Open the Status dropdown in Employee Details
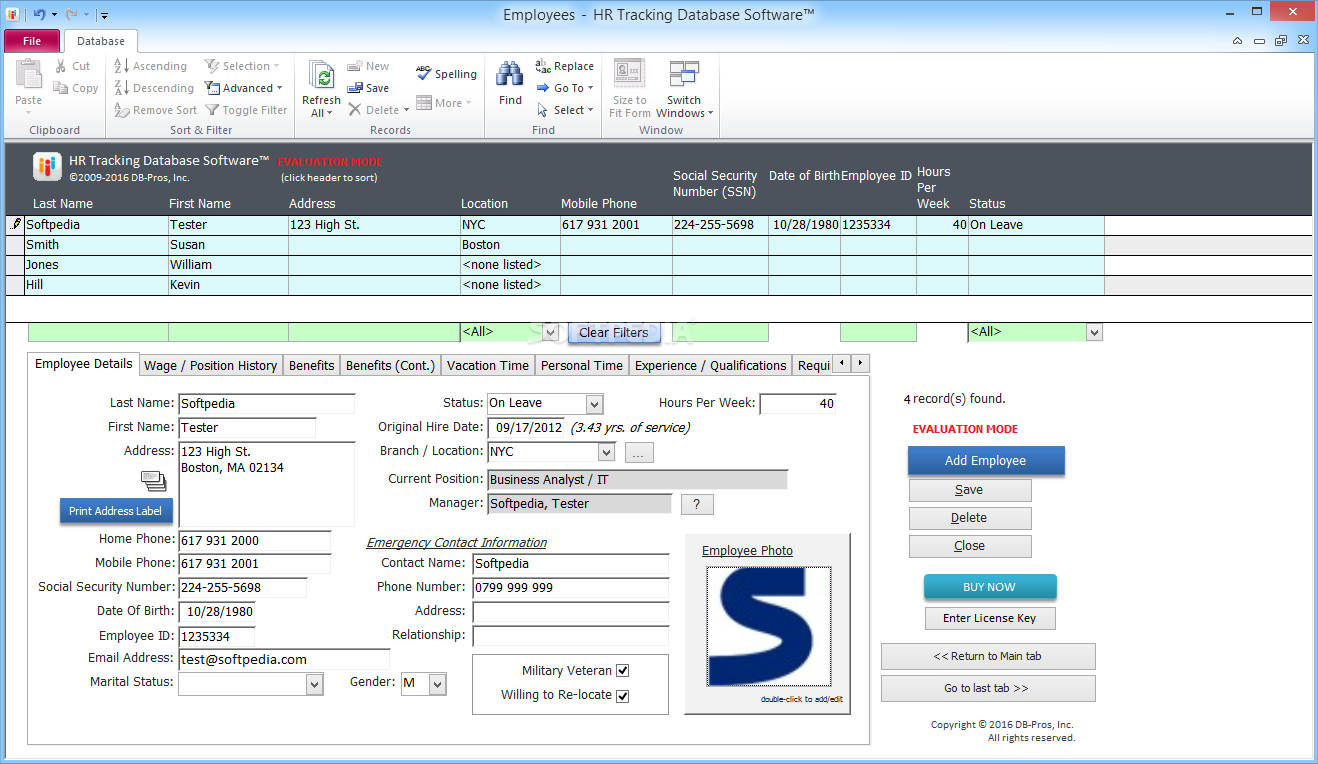 click(x=594, y=404)
